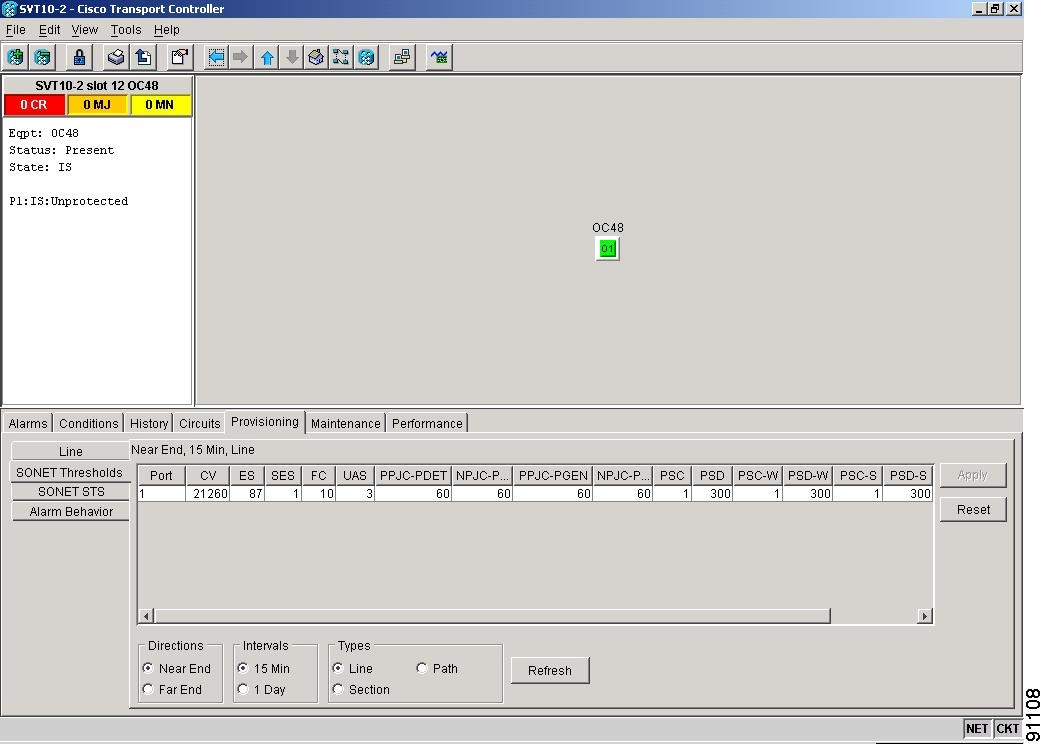Click the PPJC-PGEN column header

pyautogui.click(x=553, y=476)
